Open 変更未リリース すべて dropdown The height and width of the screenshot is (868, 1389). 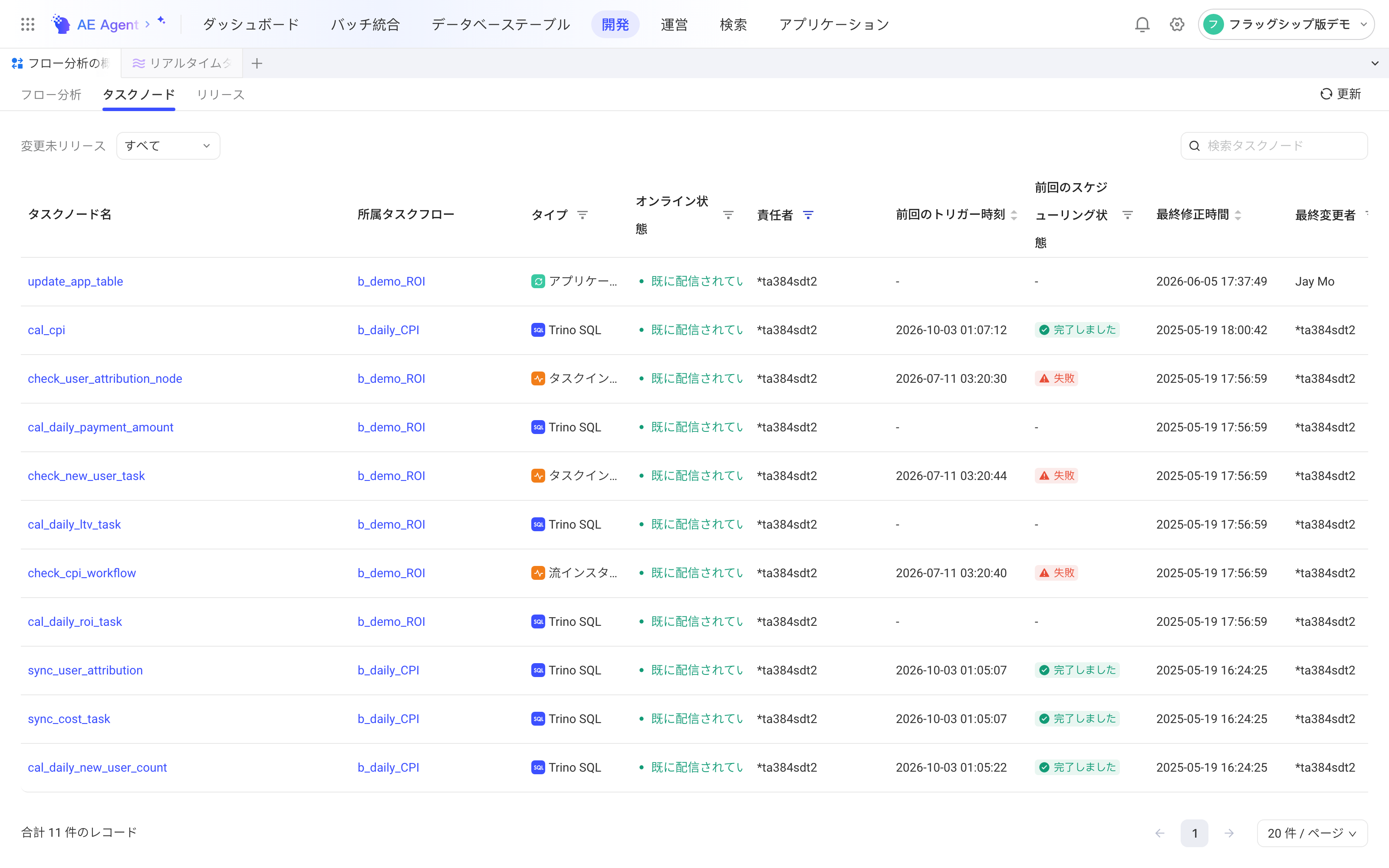pos(168,146)
